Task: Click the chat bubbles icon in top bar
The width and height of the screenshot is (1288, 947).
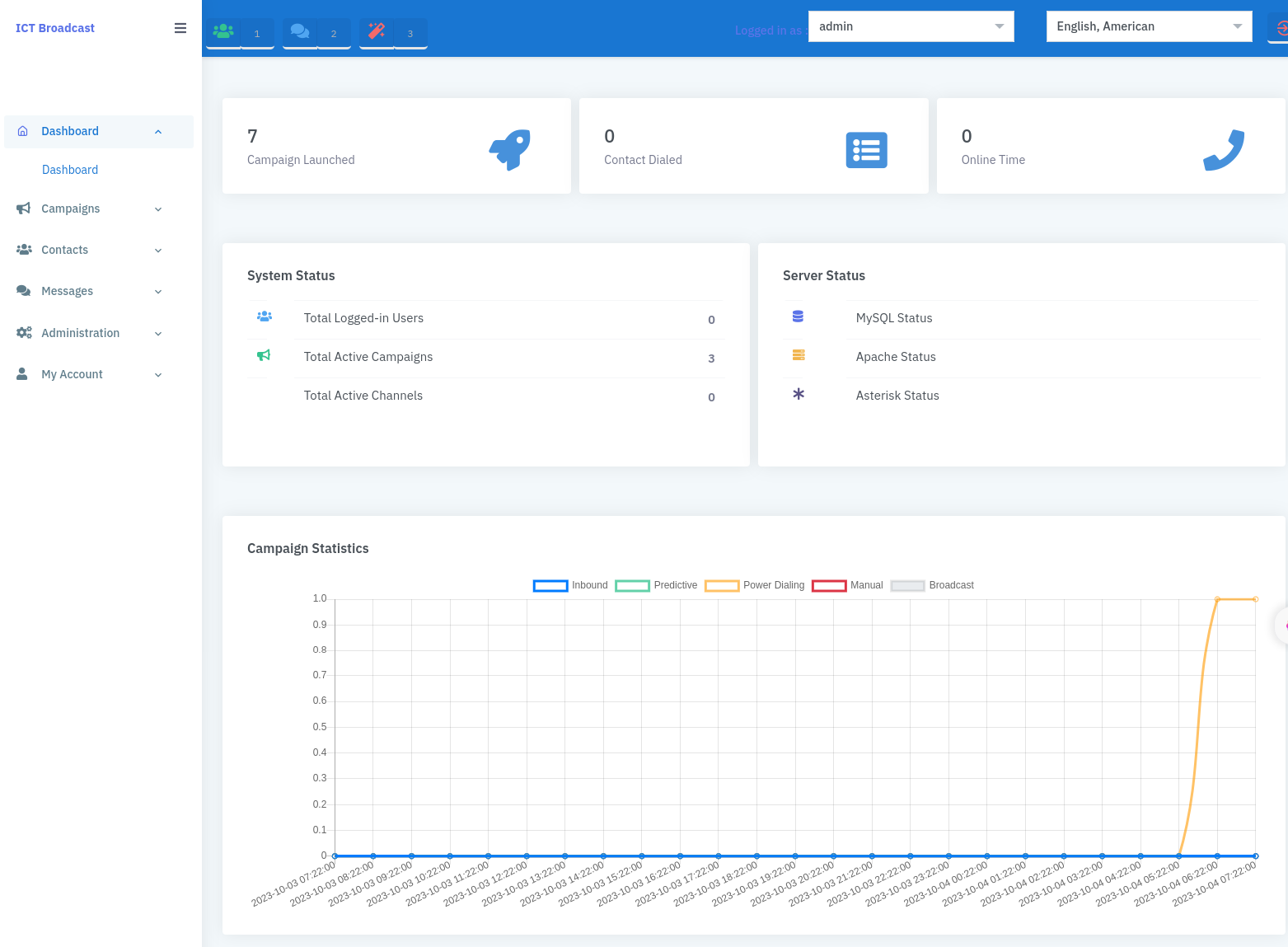Action: tap(300, 31)
